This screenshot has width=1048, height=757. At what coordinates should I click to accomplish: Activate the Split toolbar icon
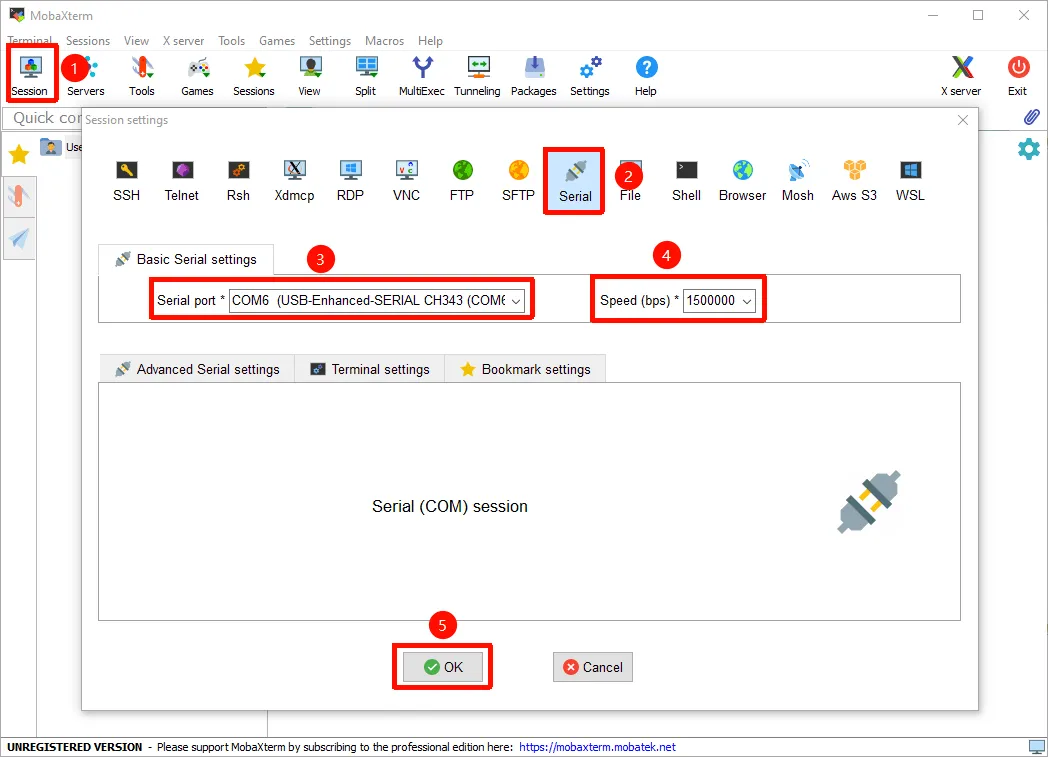tap(366, 75)
